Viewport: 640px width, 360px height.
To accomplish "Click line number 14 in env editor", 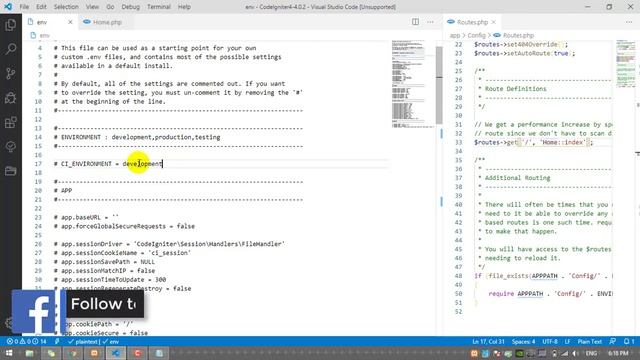I will point(38,137).
